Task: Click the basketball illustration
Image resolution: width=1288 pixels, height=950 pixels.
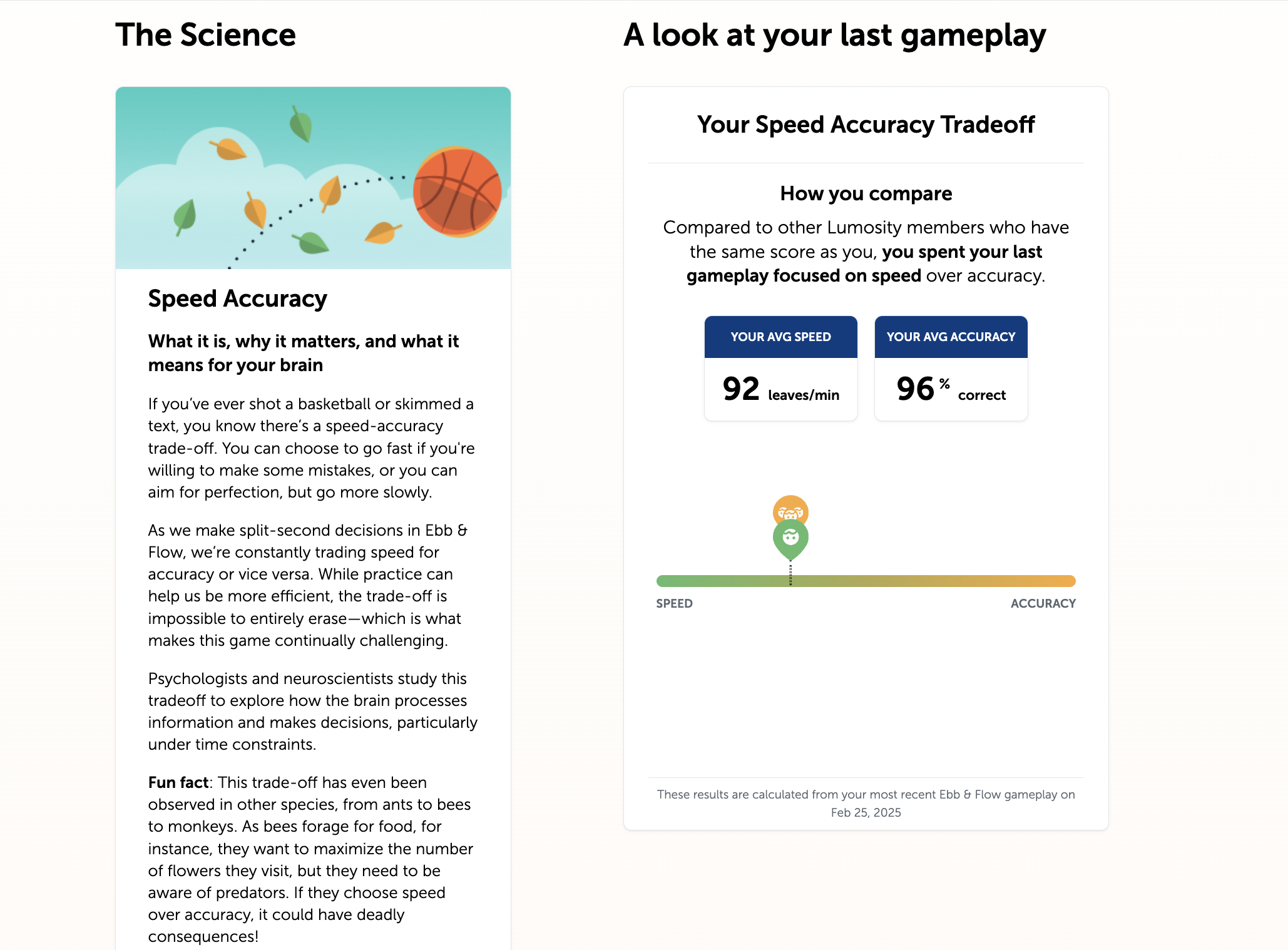Action: (457, 192)
